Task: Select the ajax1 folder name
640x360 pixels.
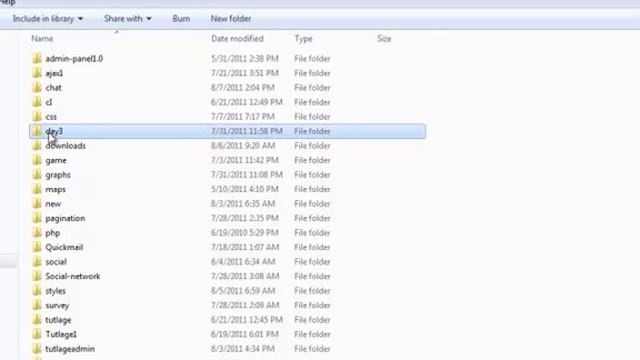Action: point(54,73)
